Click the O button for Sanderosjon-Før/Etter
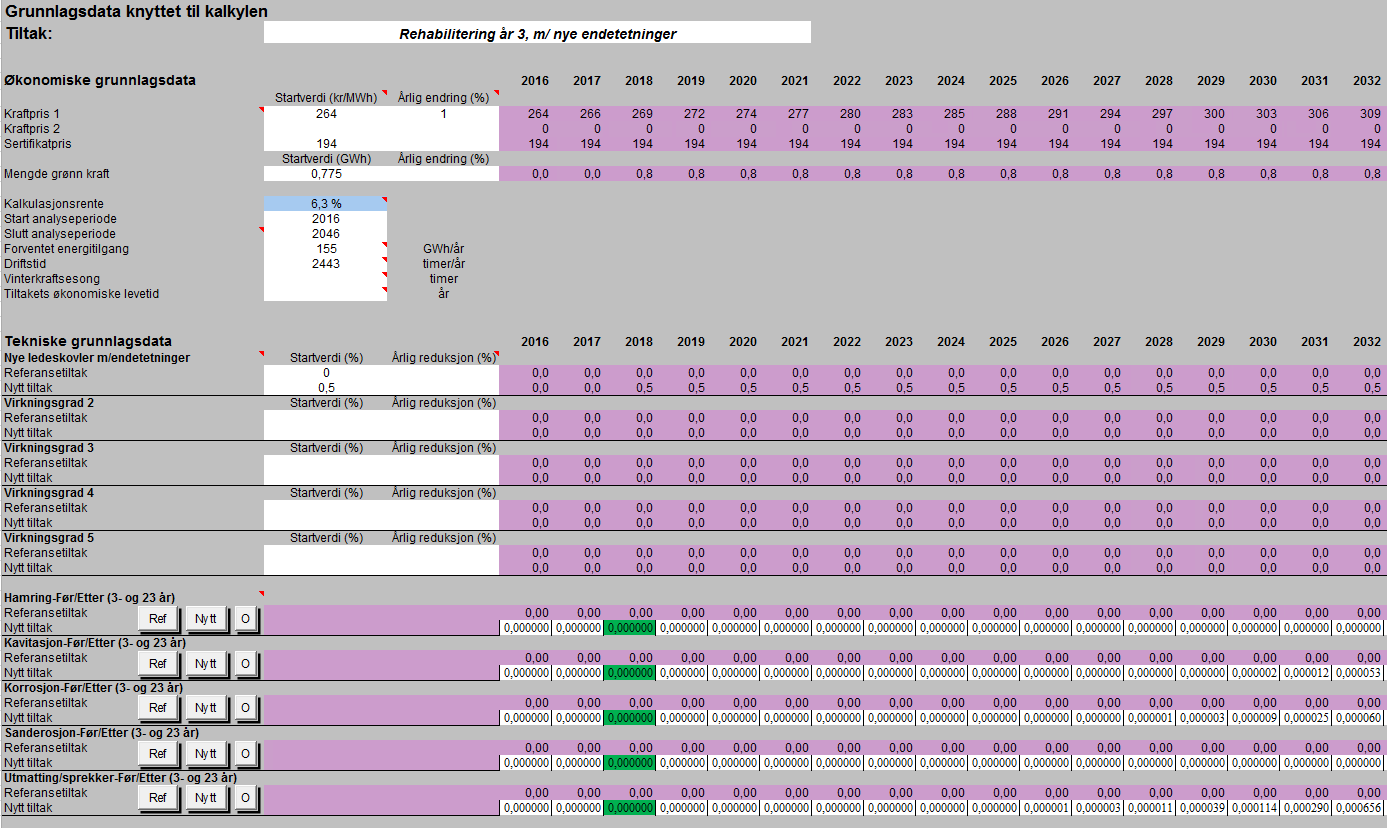The image size is (1387, 828). pos(246,754)
